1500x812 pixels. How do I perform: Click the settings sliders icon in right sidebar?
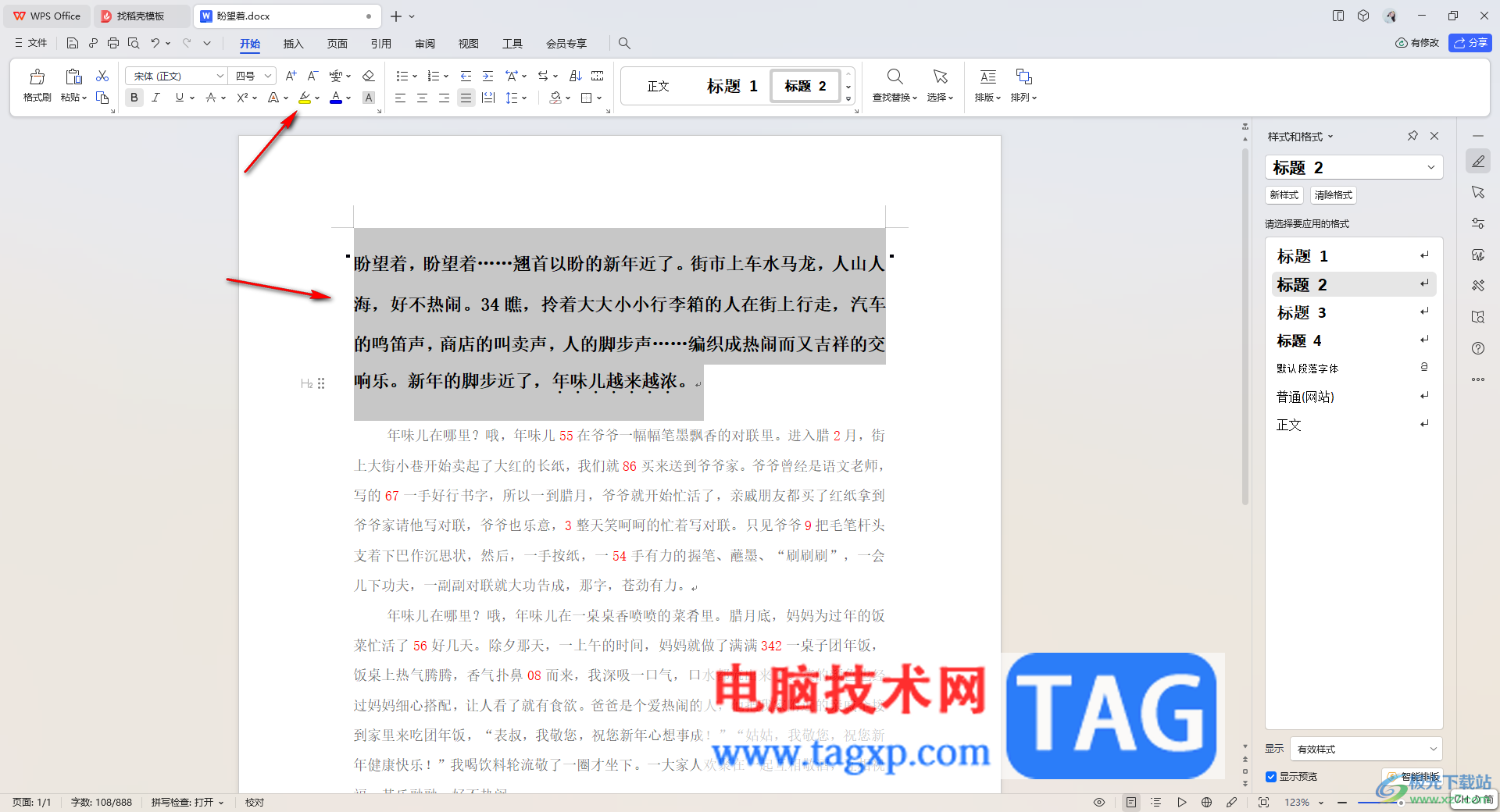coord(1478,223)
